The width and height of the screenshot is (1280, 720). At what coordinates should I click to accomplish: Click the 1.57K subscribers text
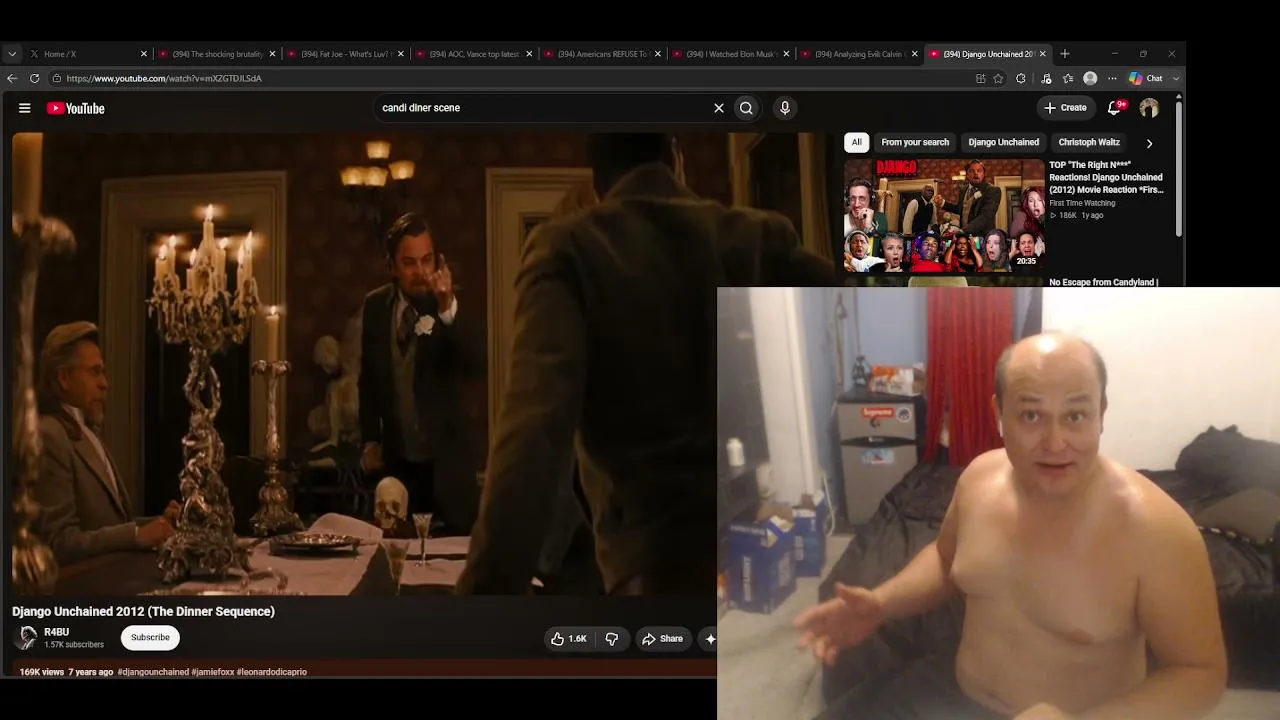coord(74,645)
